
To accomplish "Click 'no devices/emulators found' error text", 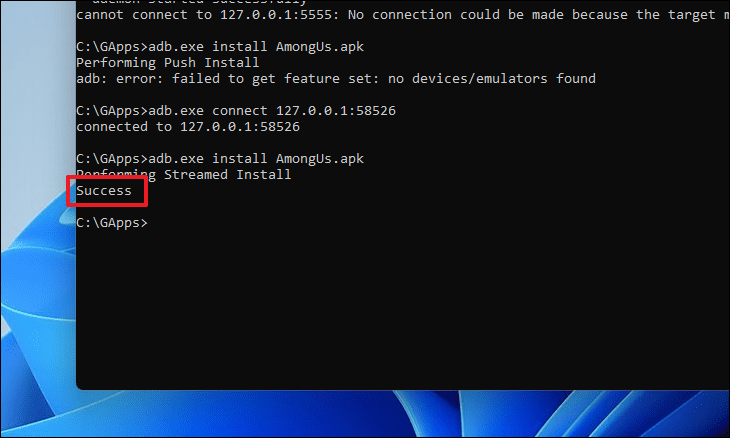I will (492, 79).
